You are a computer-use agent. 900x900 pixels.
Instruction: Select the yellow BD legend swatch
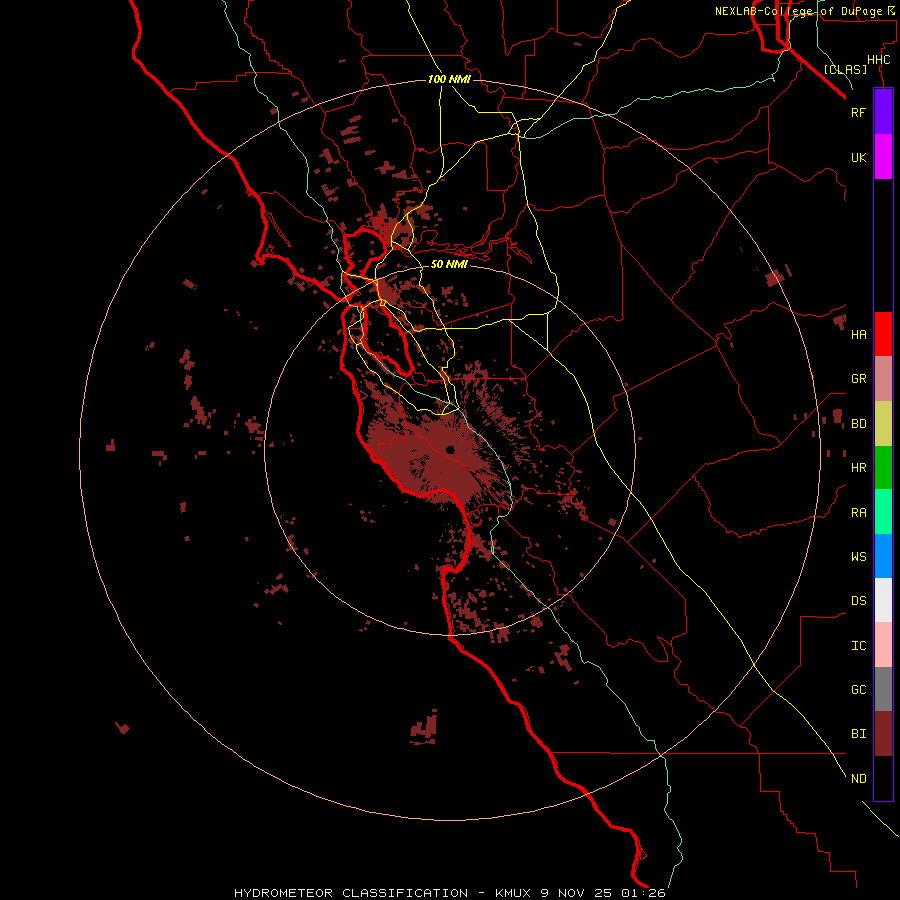883,424
